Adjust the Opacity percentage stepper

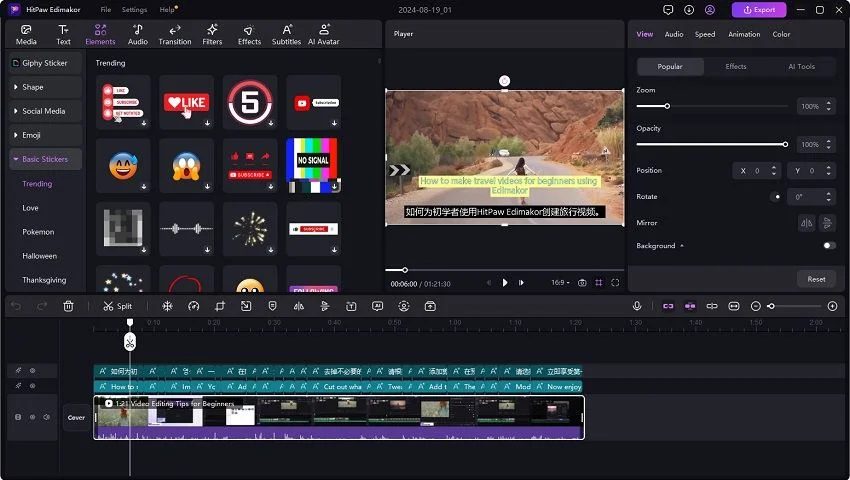coord(828,144)
